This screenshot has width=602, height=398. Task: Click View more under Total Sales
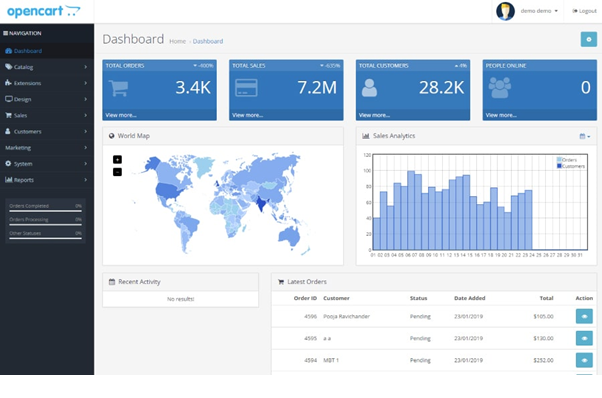pyautogui.click(x=248, y=115)
